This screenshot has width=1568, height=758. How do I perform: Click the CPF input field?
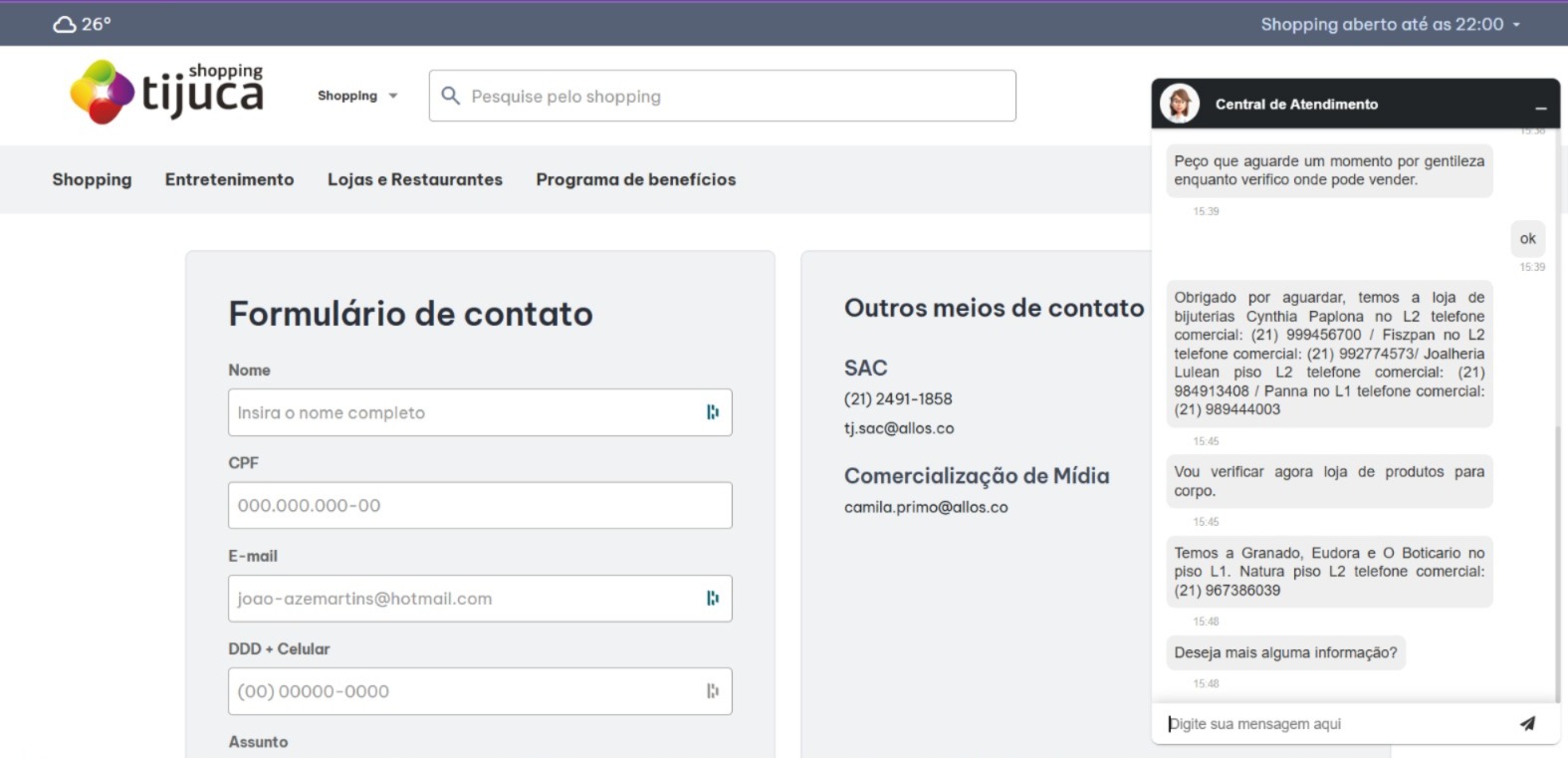pos(480,505)
